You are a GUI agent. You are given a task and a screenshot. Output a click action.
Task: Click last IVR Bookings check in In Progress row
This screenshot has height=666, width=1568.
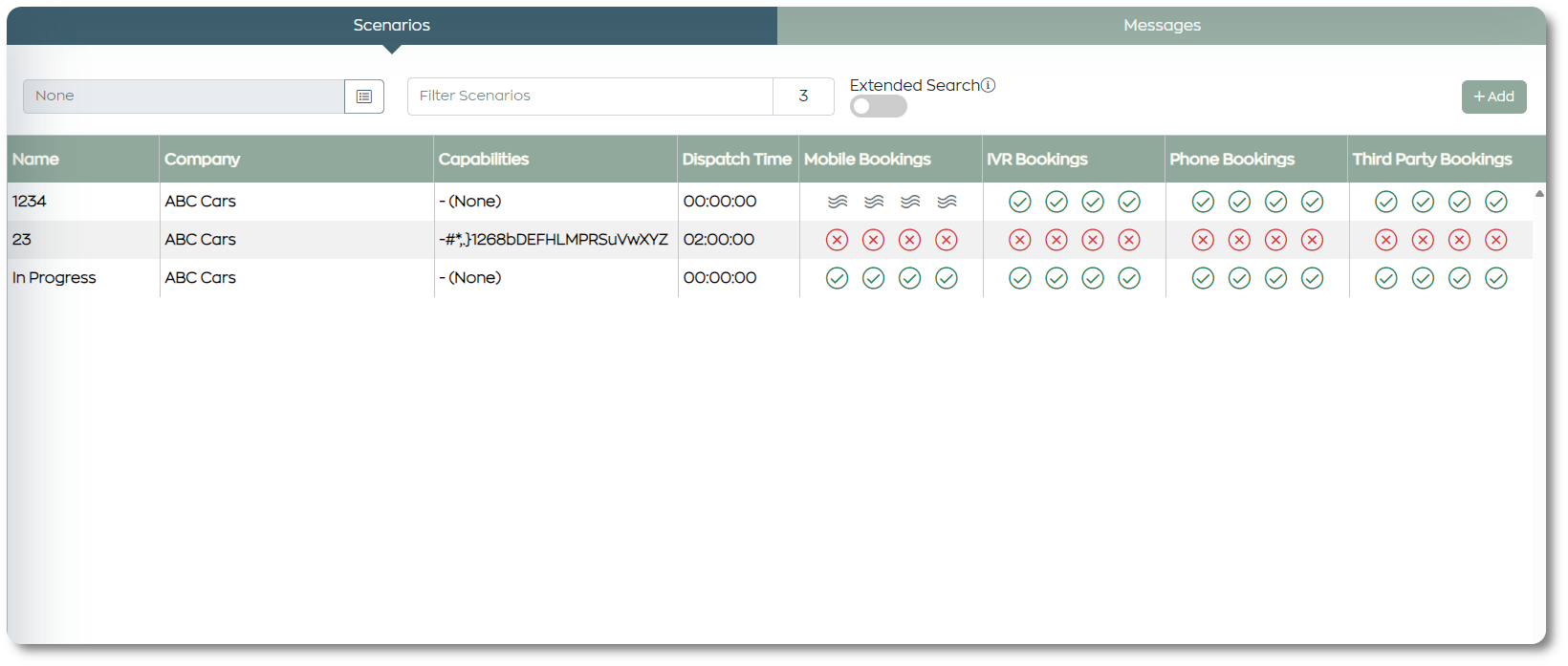[1129, 278]
